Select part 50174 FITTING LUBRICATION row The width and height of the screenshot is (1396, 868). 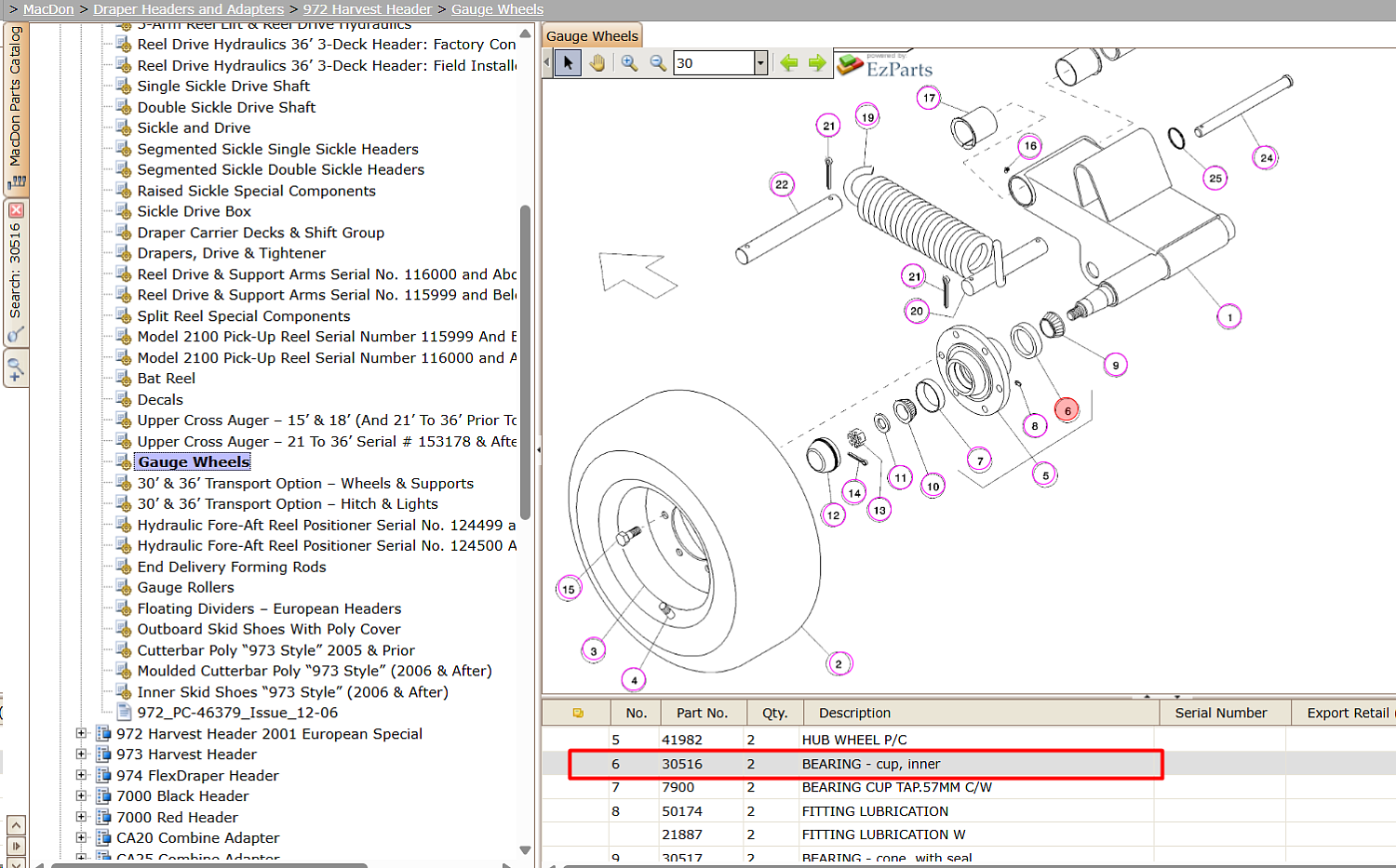969,811
